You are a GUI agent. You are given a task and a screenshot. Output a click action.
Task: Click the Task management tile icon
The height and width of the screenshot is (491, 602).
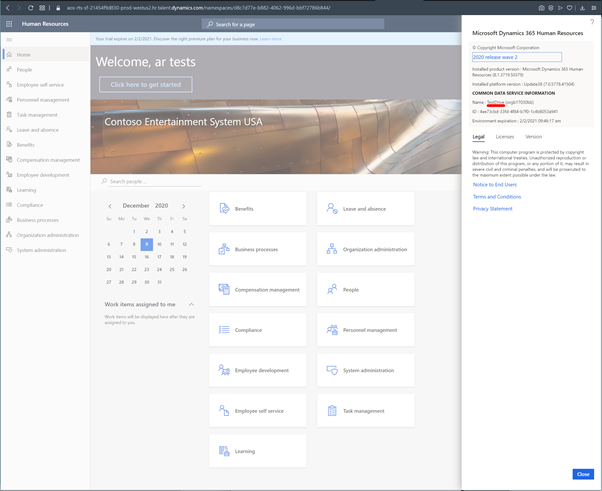332,411
